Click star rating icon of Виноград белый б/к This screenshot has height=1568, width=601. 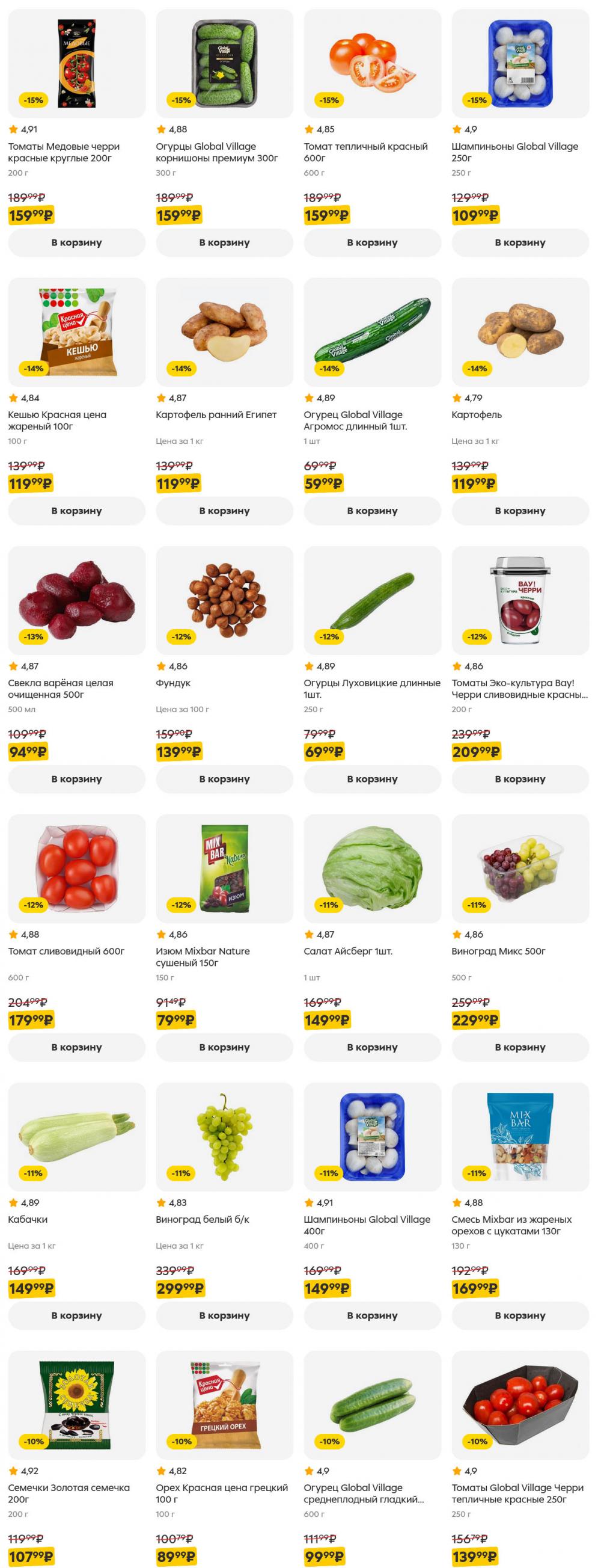click(x=161, y=1203)
